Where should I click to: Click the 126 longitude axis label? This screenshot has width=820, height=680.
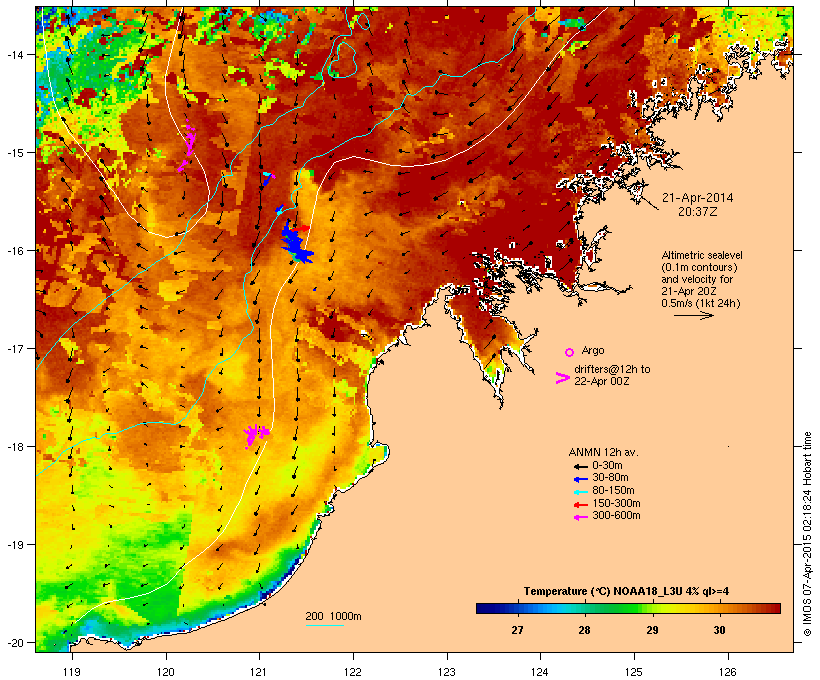pyautogui.click(x=727, y=672)
